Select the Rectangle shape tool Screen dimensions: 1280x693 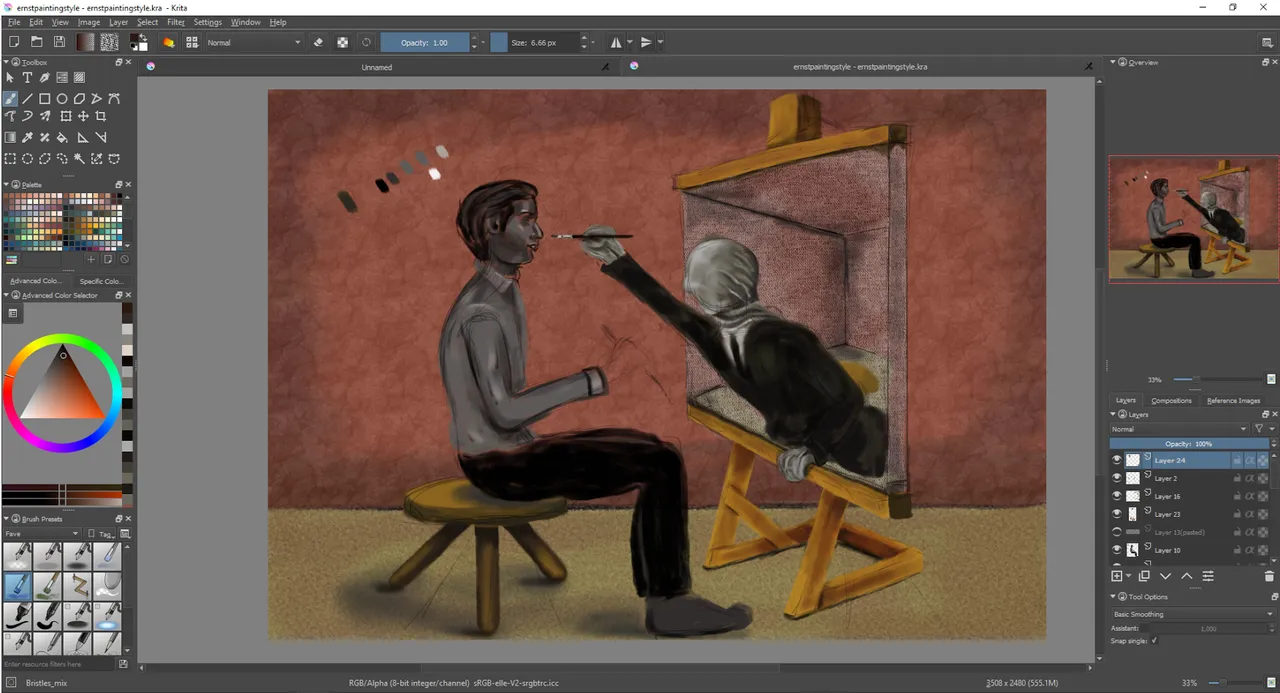(45, 99)
